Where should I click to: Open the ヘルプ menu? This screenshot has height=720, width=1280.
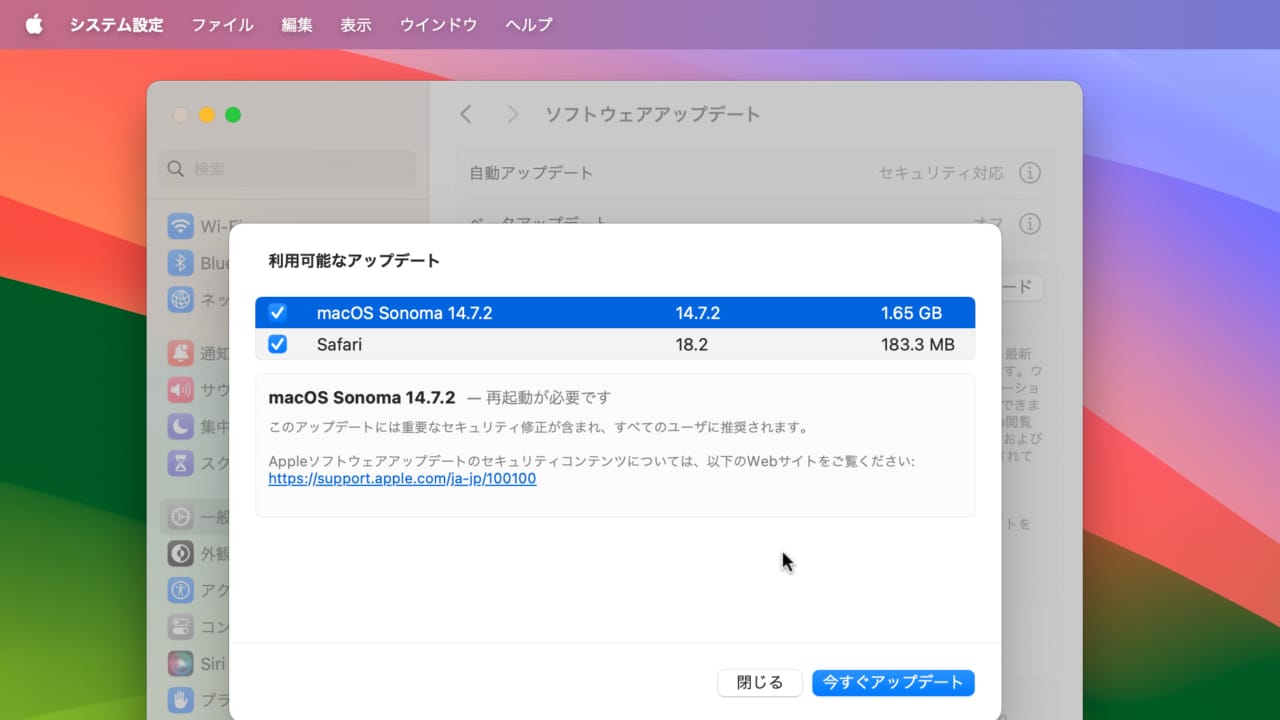528,25
